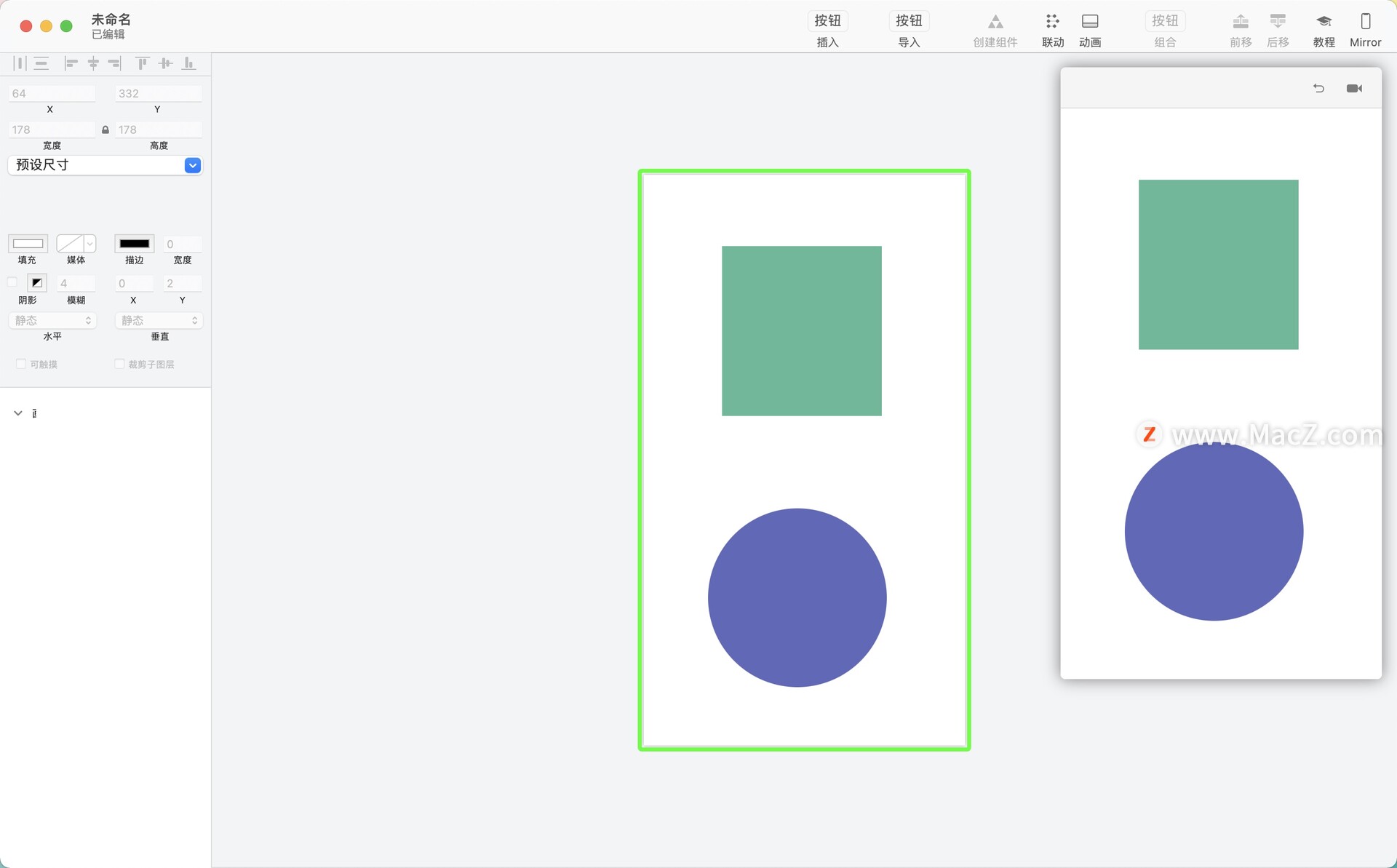The image size is (1397, 868).
Task: Open the Mirror device icon
Action: click(1365, 22)
